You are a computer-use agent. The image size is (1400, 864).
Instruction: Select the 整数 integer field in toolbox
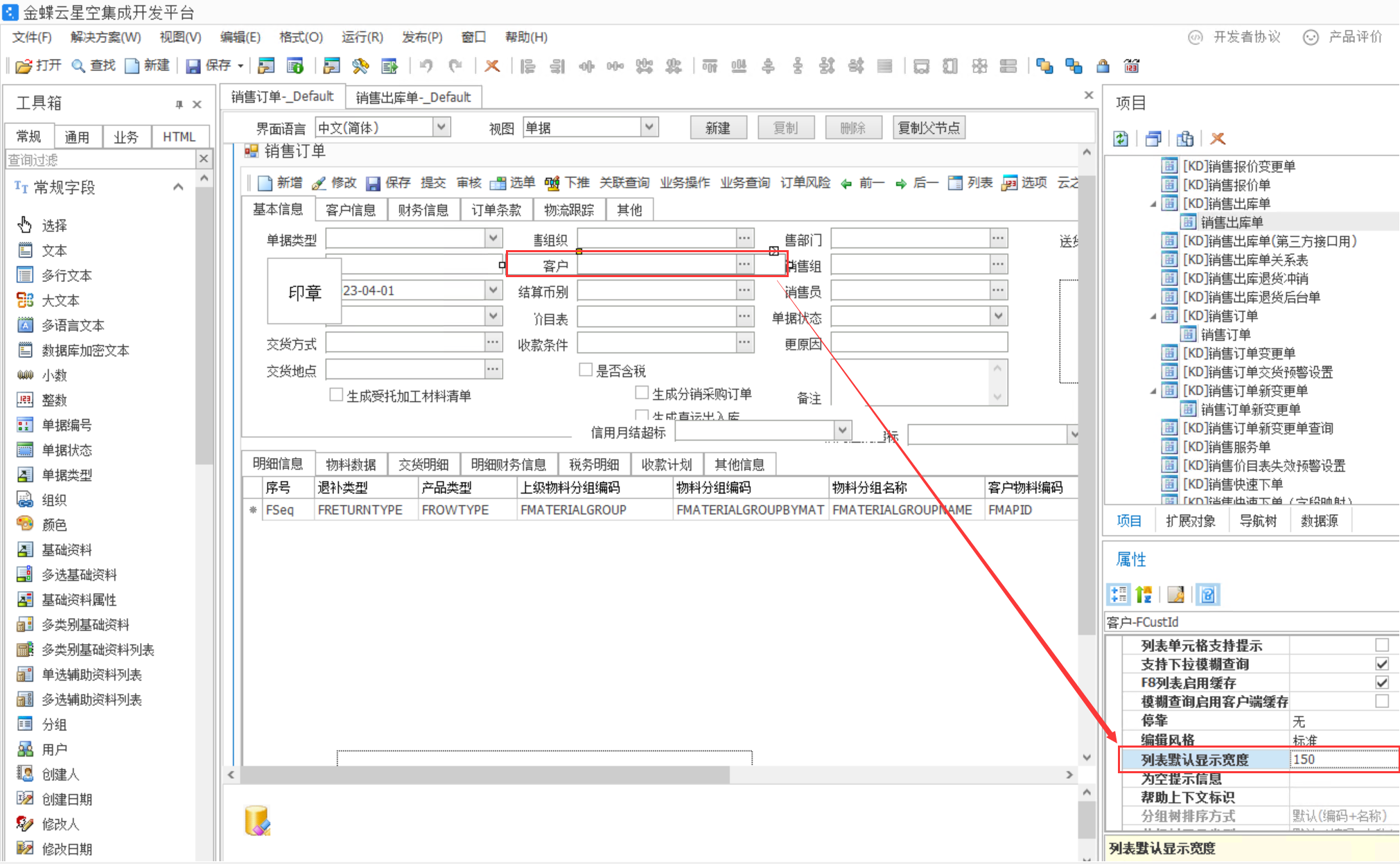[43, 400]
